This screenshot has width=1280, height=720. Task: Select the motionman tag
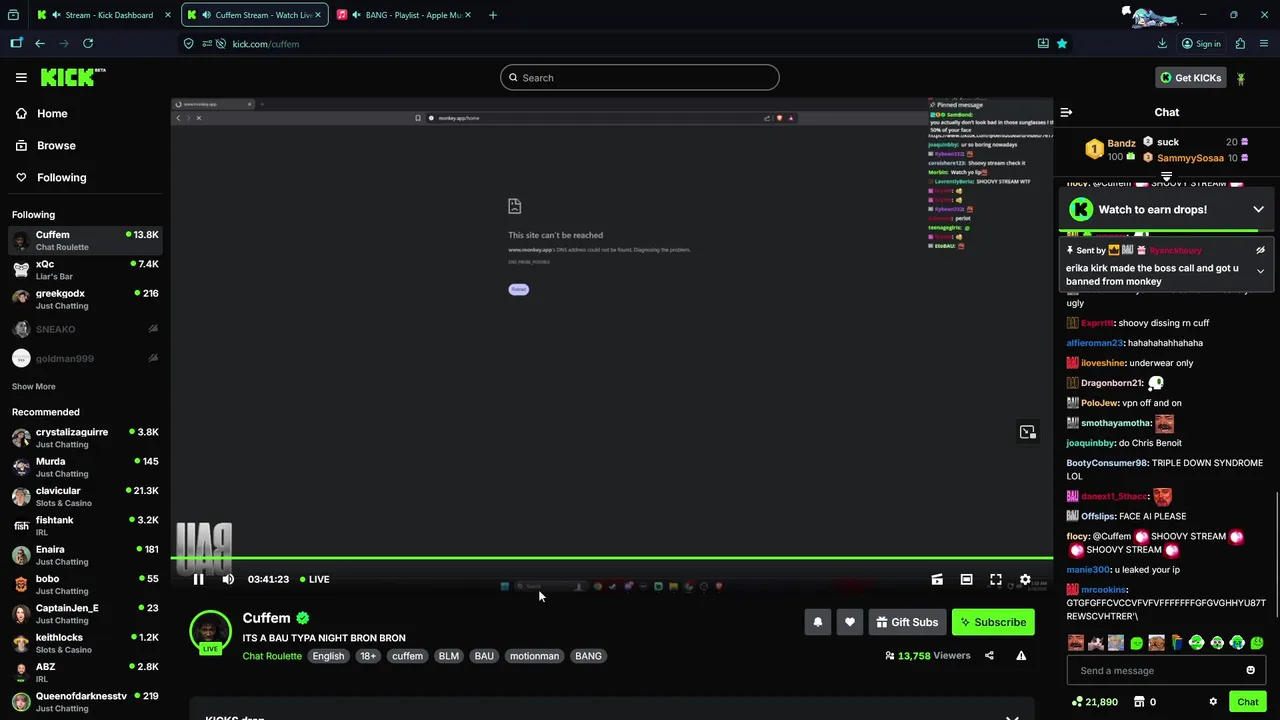534,656
